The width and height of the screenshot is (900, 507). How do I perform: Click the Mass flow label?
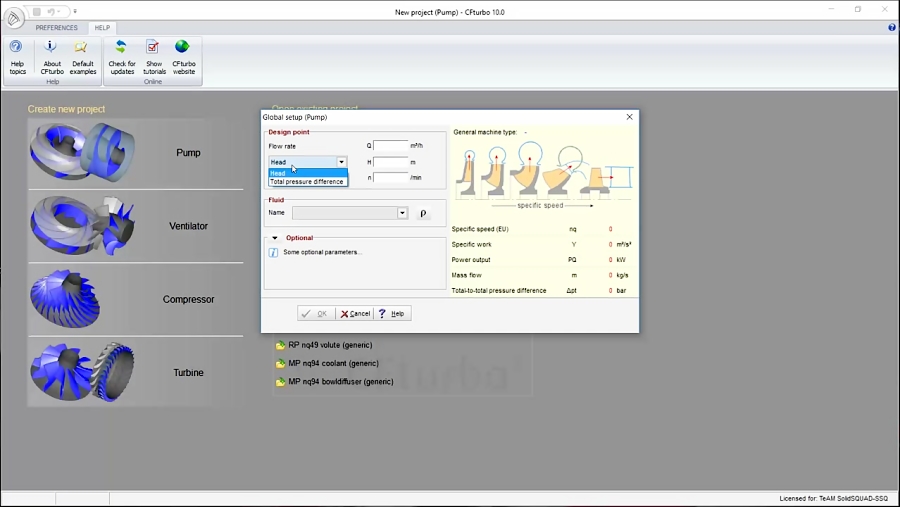[x=466, y=275]
